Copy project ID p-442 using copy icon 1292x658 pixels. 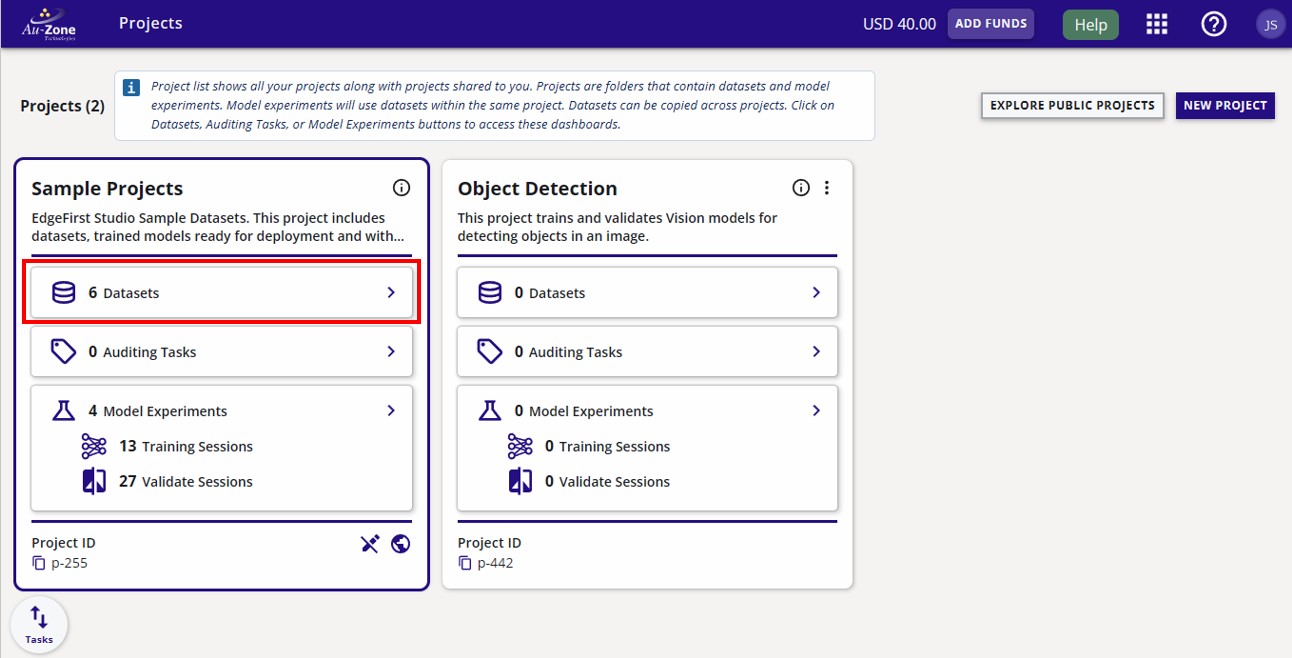point(464,563)
